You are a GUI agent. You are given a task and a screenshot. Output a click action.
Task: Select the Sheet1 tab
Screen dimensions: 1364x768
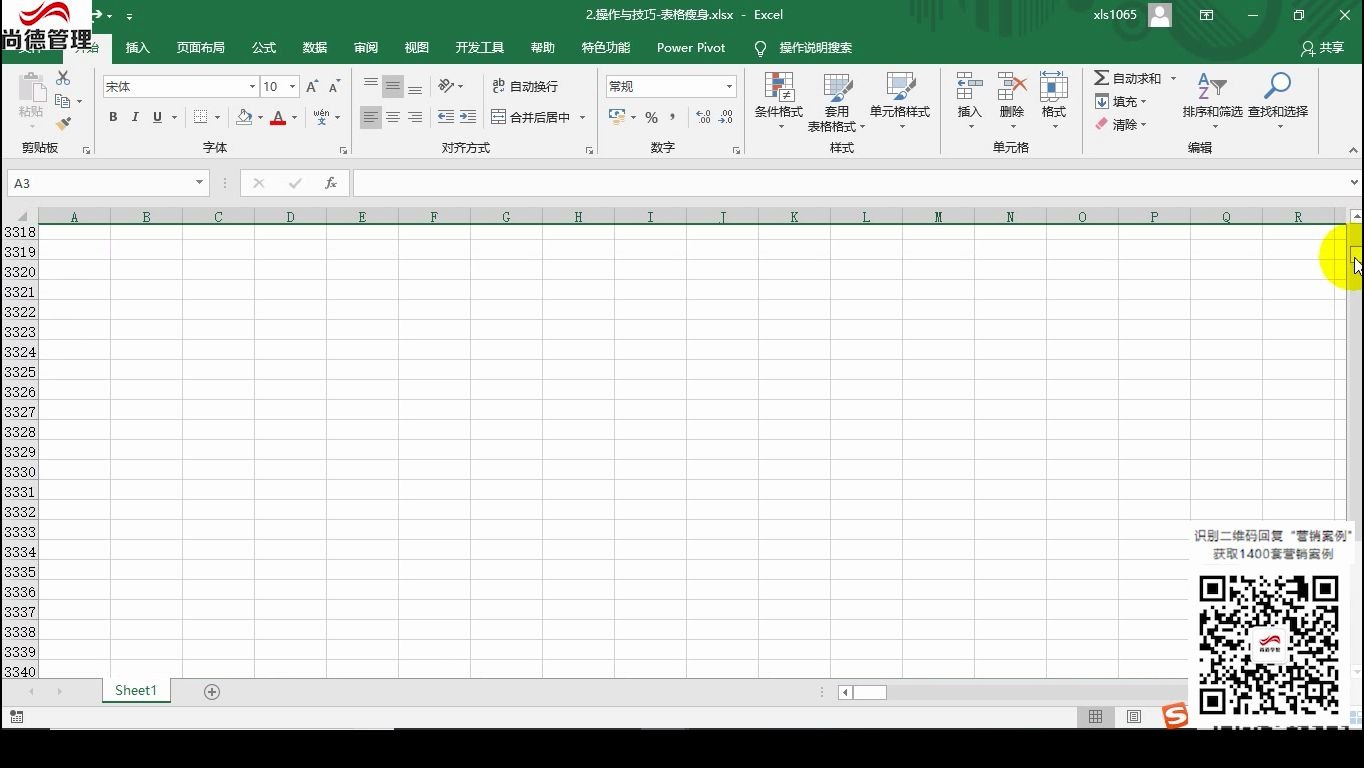136,690
